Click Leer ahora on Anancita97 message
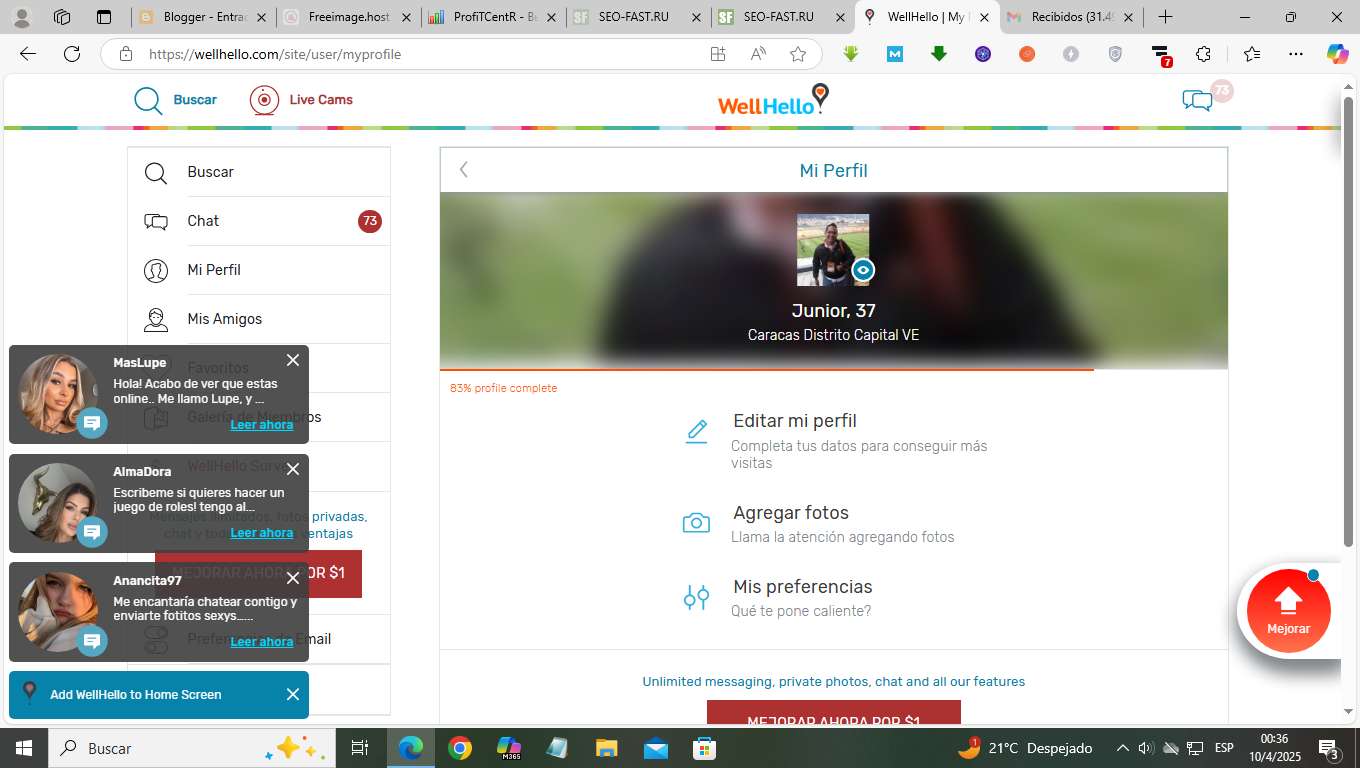 point(262,641)
